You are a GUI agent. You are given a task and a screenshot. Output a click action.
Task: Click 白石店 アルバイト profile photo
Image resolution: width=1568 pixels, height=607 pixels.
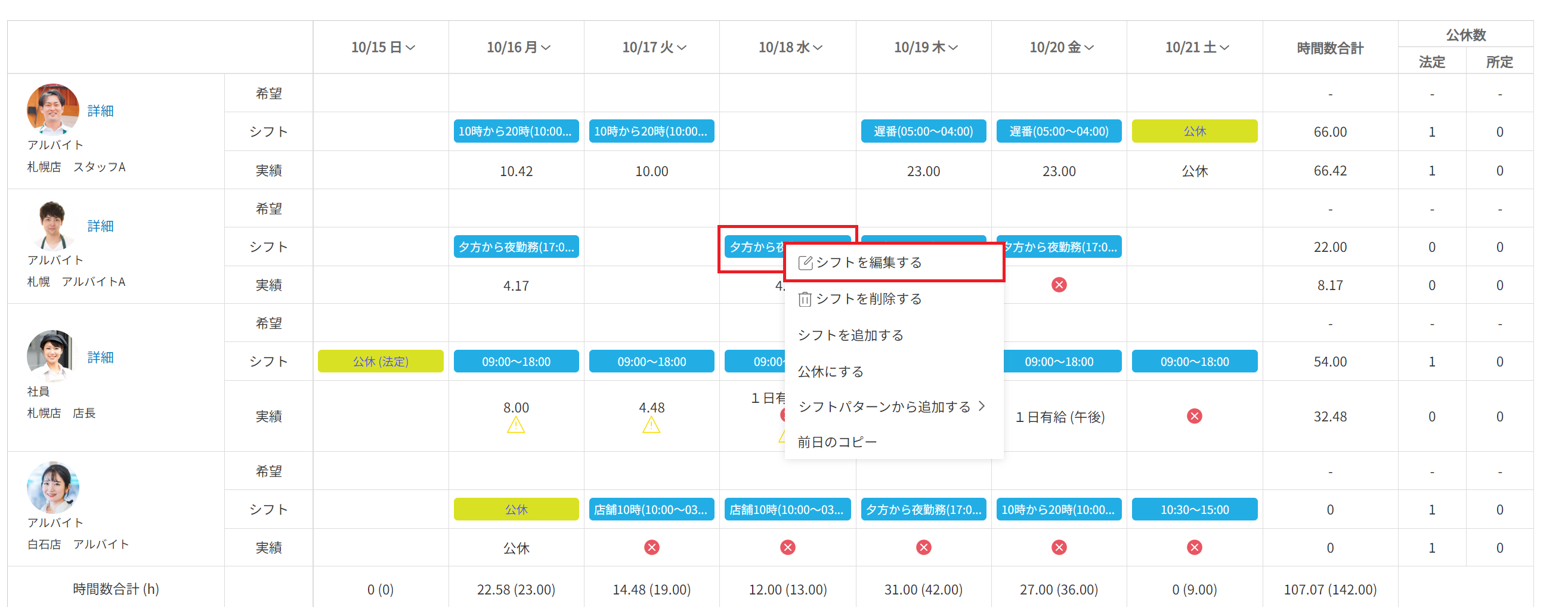(53, 488)
